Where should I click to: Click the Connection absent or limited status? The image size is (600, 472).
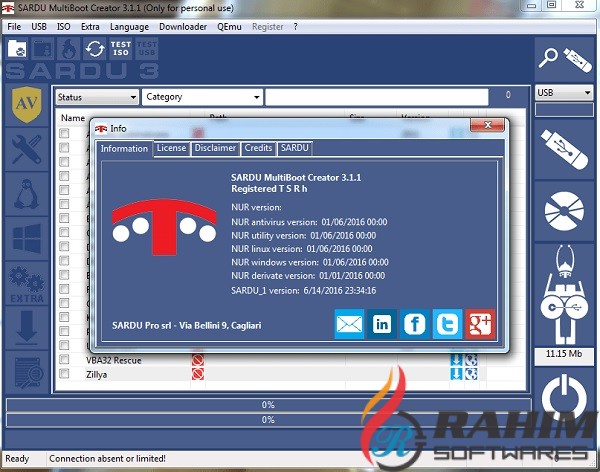pyautogui.click(x=107, y=458)
